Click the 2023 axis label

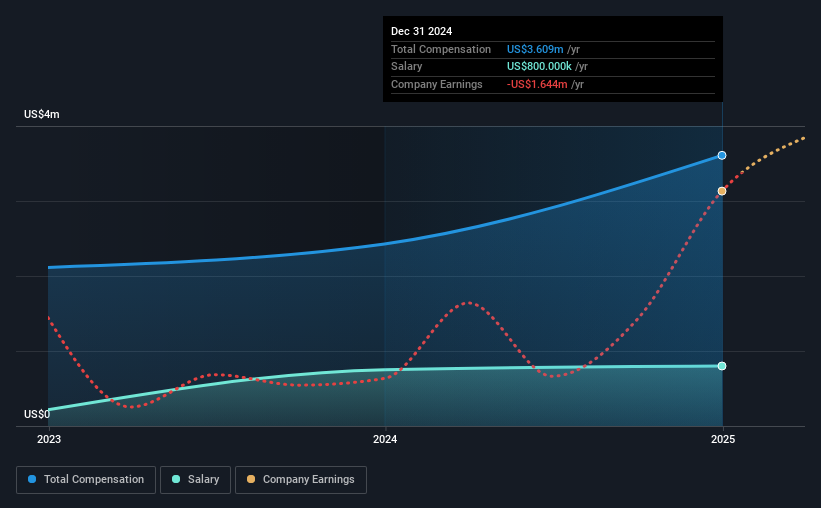pos(49,439)
